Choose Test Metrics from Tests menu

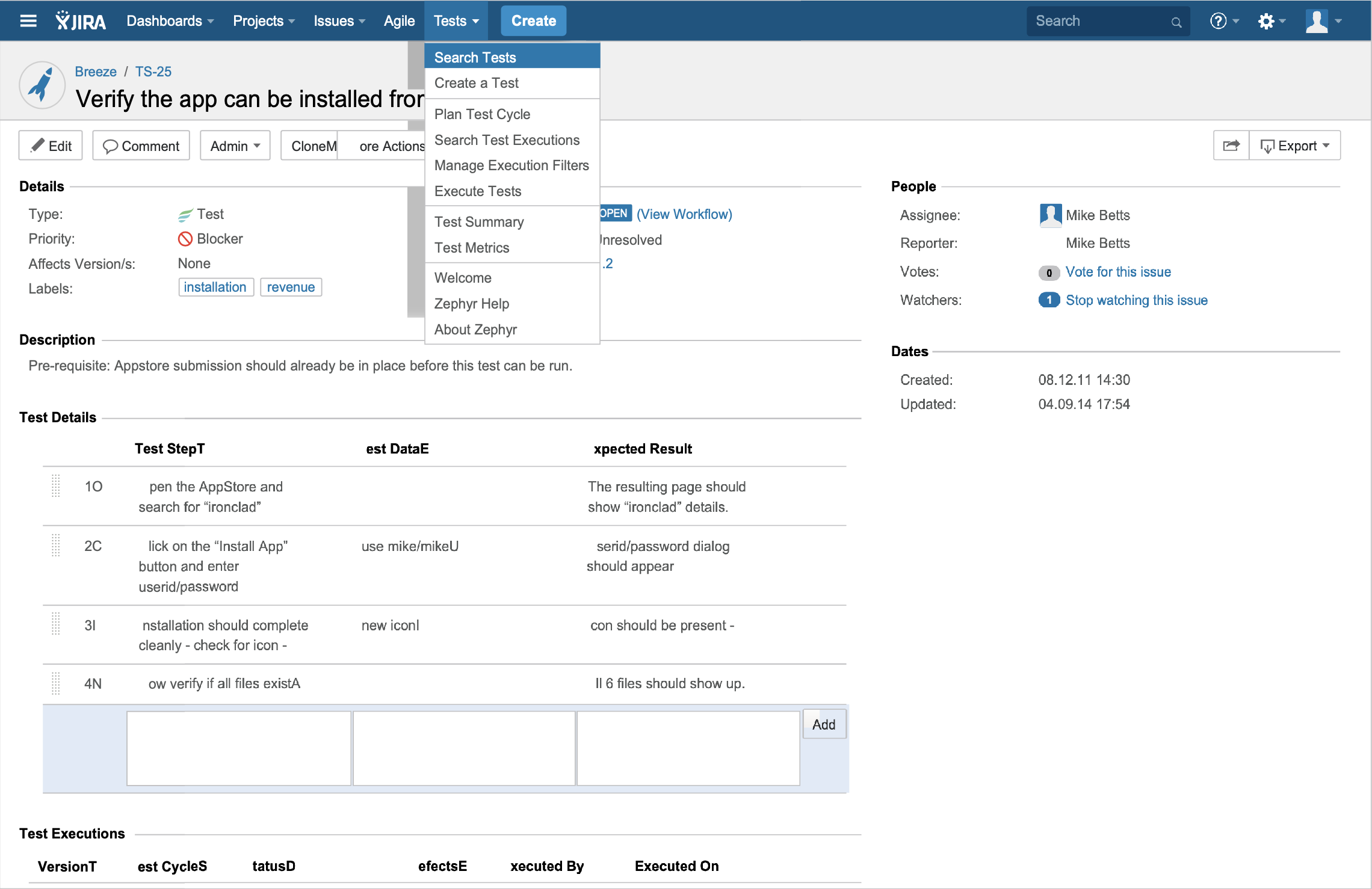471,248
